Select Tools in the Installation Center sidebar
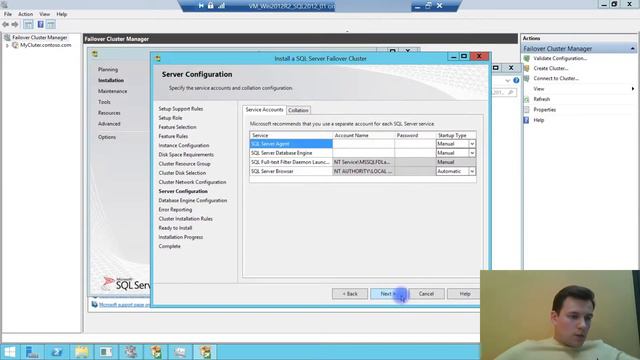The height and width of the screenshot is (360, 640). (104, 102)
